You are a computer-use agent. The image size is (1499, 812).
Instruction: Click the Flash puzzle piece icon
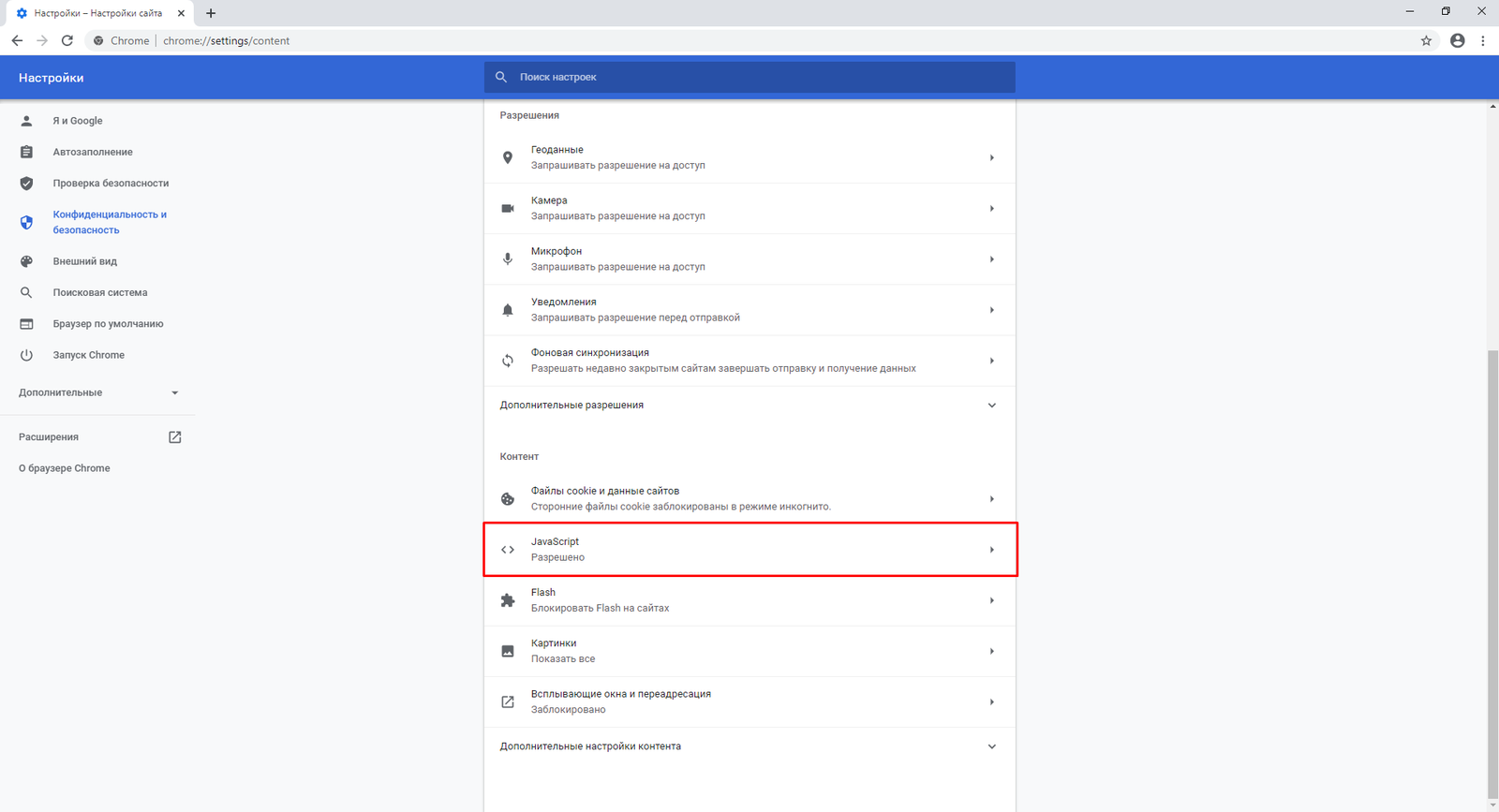pyautogui.click(x=508, y=600)
